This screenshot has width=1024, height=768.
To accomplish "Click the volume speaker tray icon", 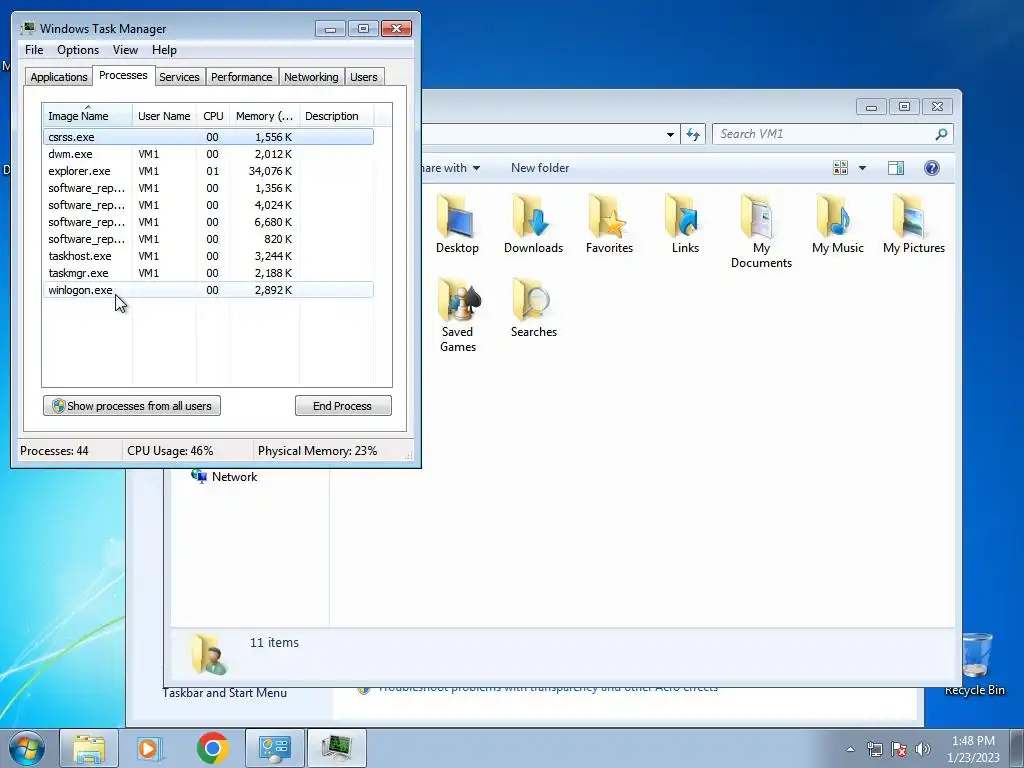I will coord(923,749).
